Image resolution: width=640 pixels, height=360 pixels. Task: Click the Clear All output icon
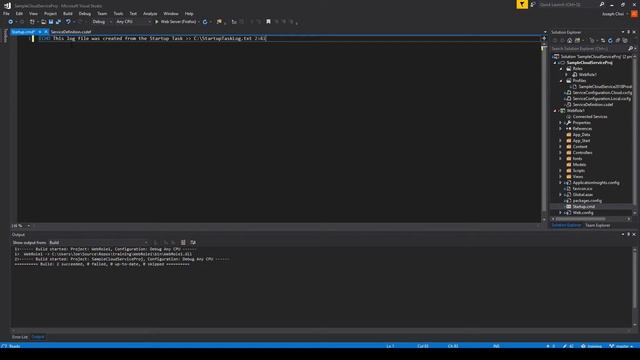click(183, 242)
